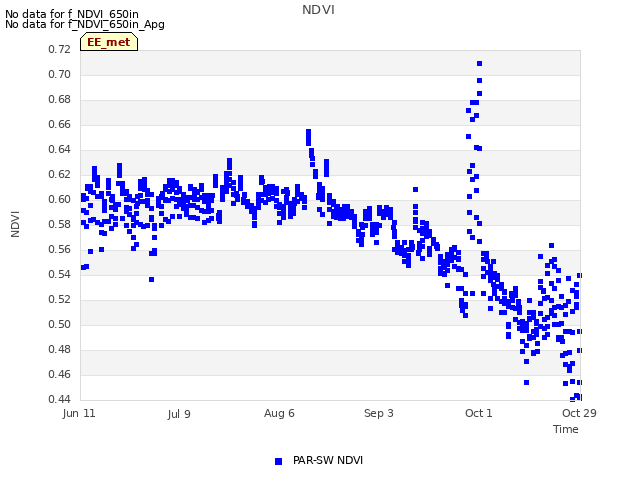This screenshot has height=480, width=640.
Task: Click the 0.50 y-axis tick label
Action: 60,324
